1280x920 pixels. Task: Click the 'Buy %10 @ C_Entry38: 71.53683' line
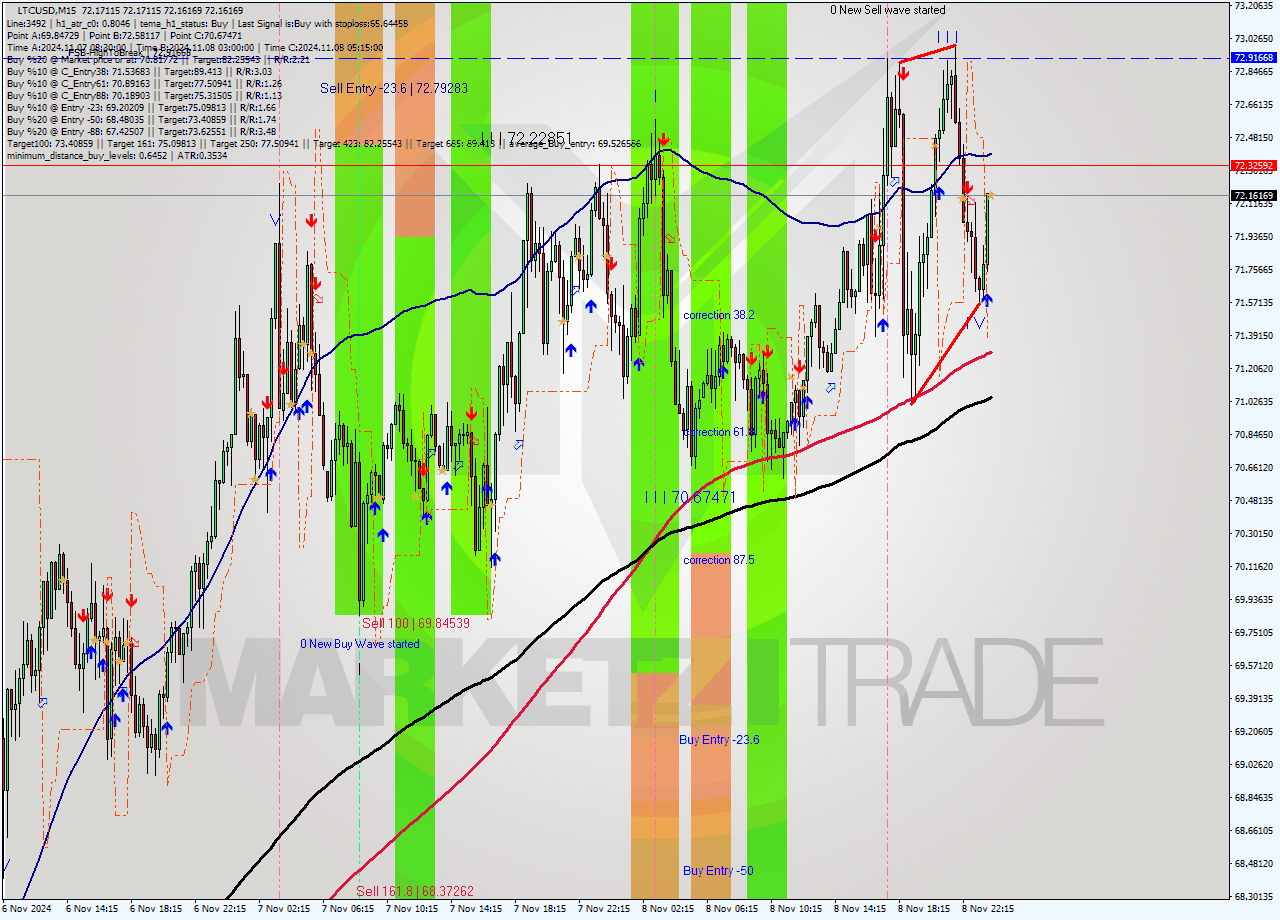pos(139,71)
